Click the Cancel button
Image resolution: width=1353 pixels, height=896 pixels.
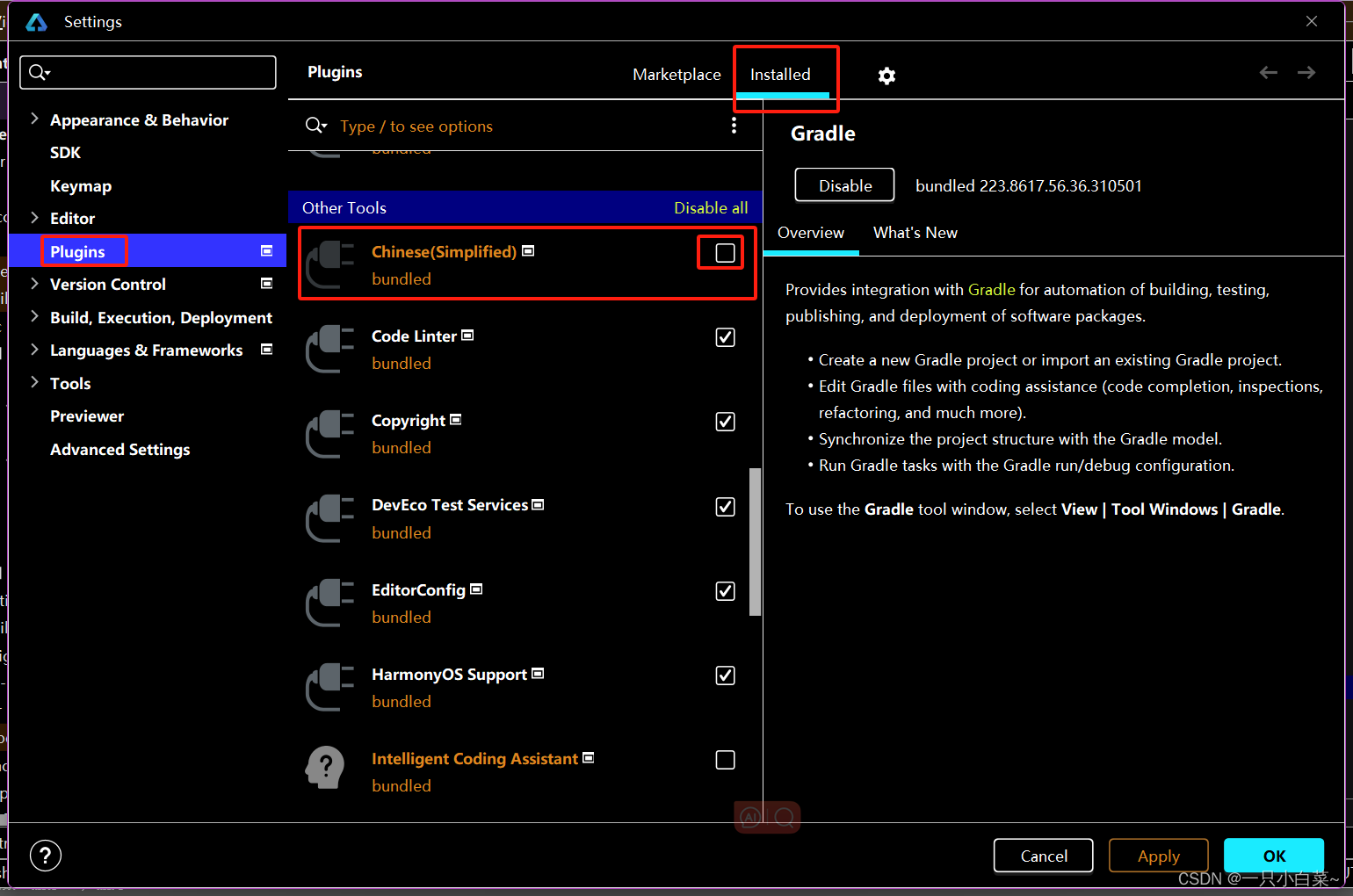pos(1044,856)
